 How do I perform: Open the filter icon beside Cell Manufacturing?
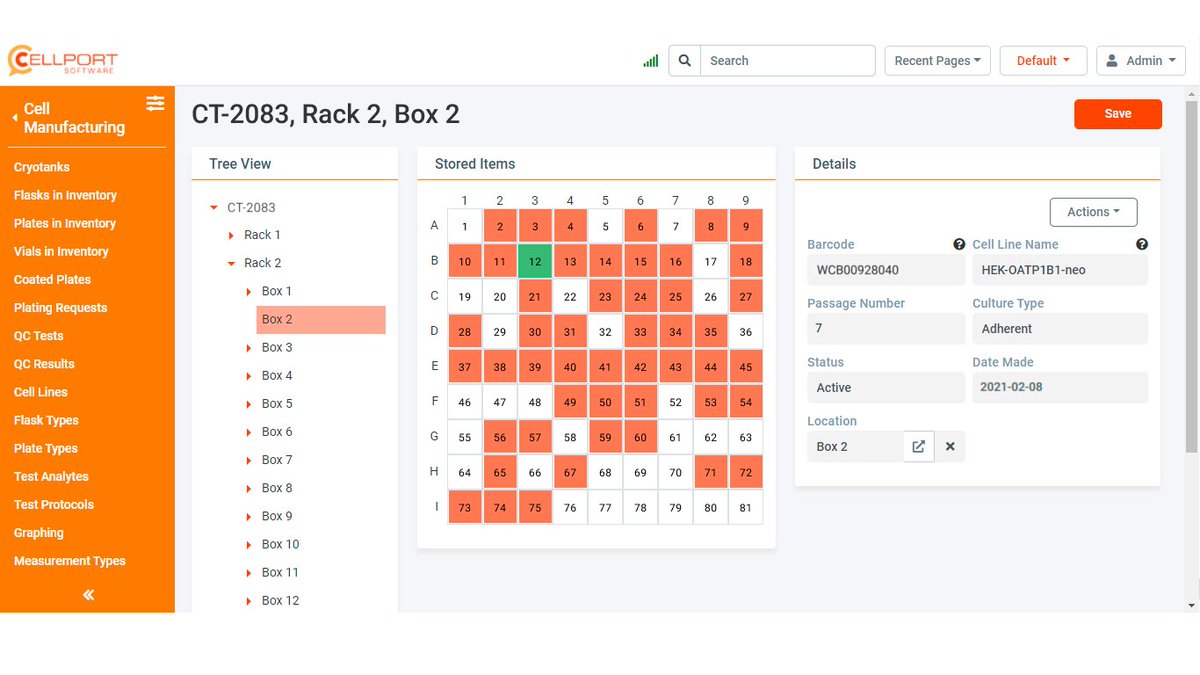coord(155,103)
